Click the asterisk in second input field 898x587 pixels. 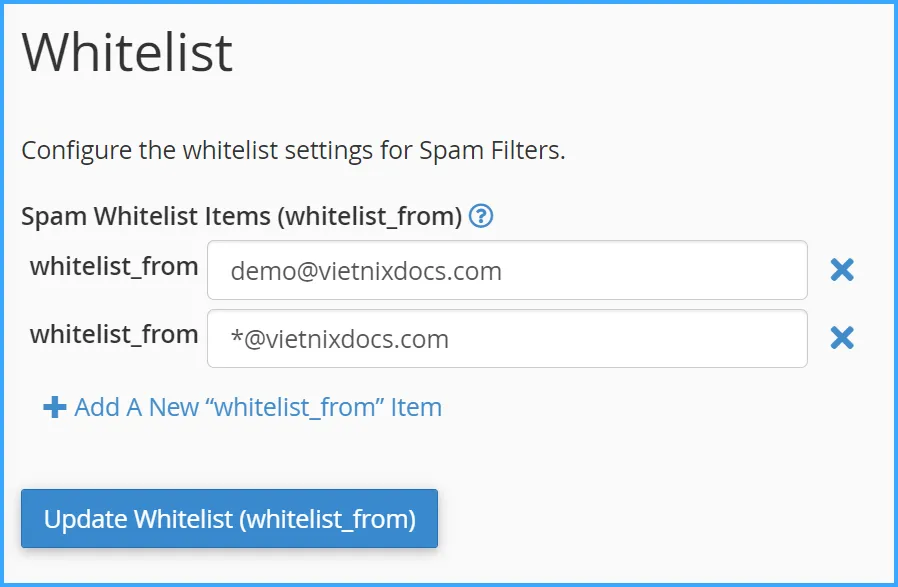coord(236,337)
